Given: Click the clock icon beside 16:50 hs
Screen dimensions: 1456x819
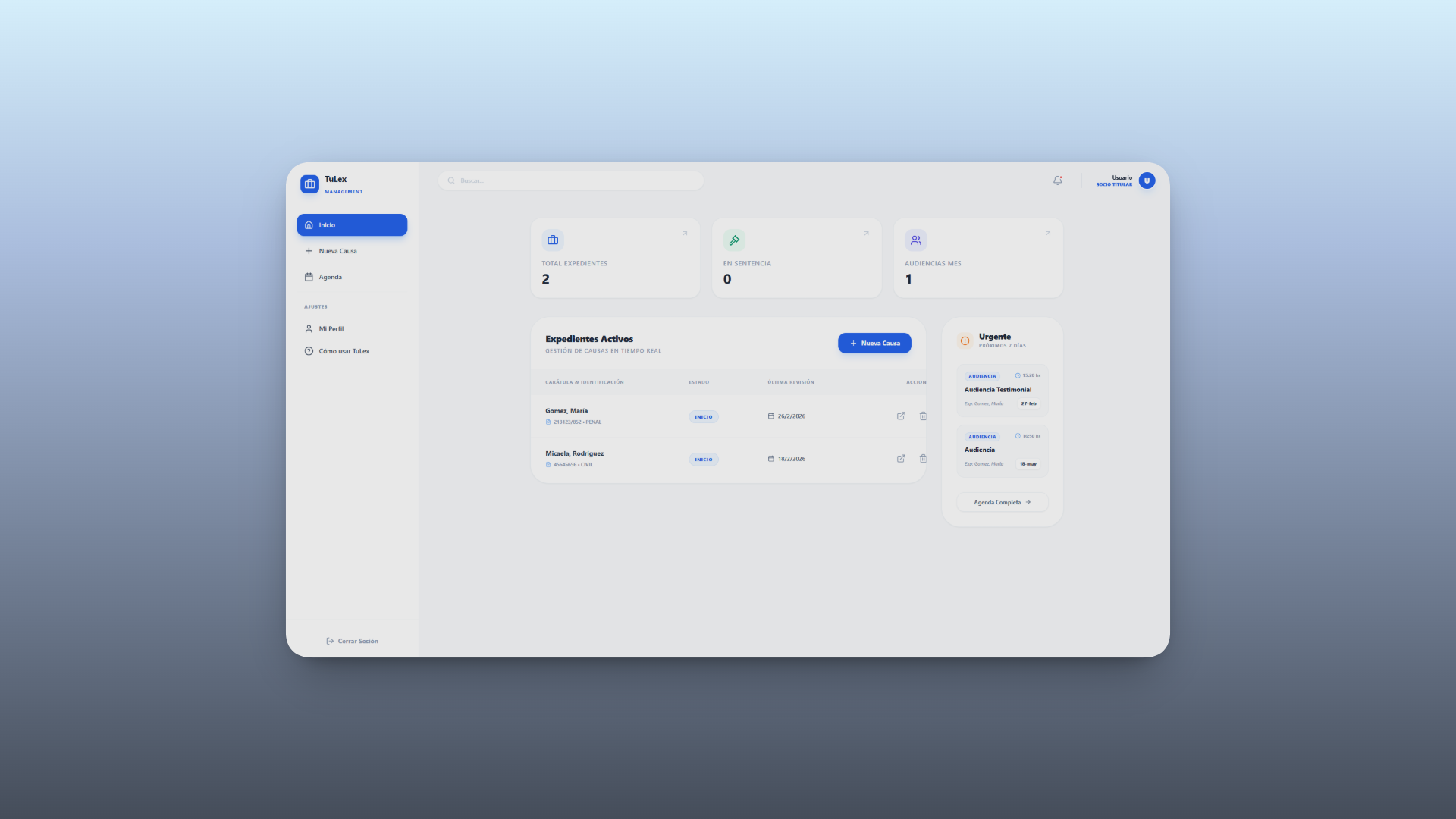Looking at the screenshot, I should click(x=1018, y=436).
